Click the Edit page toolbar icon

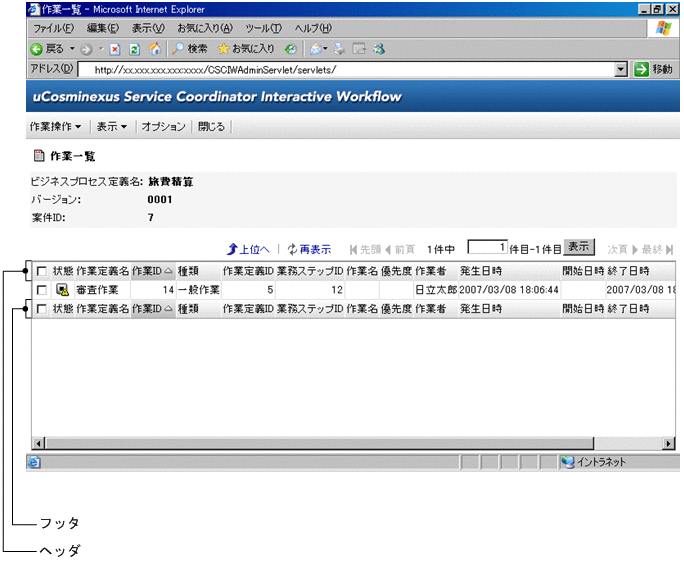(359, 48)
